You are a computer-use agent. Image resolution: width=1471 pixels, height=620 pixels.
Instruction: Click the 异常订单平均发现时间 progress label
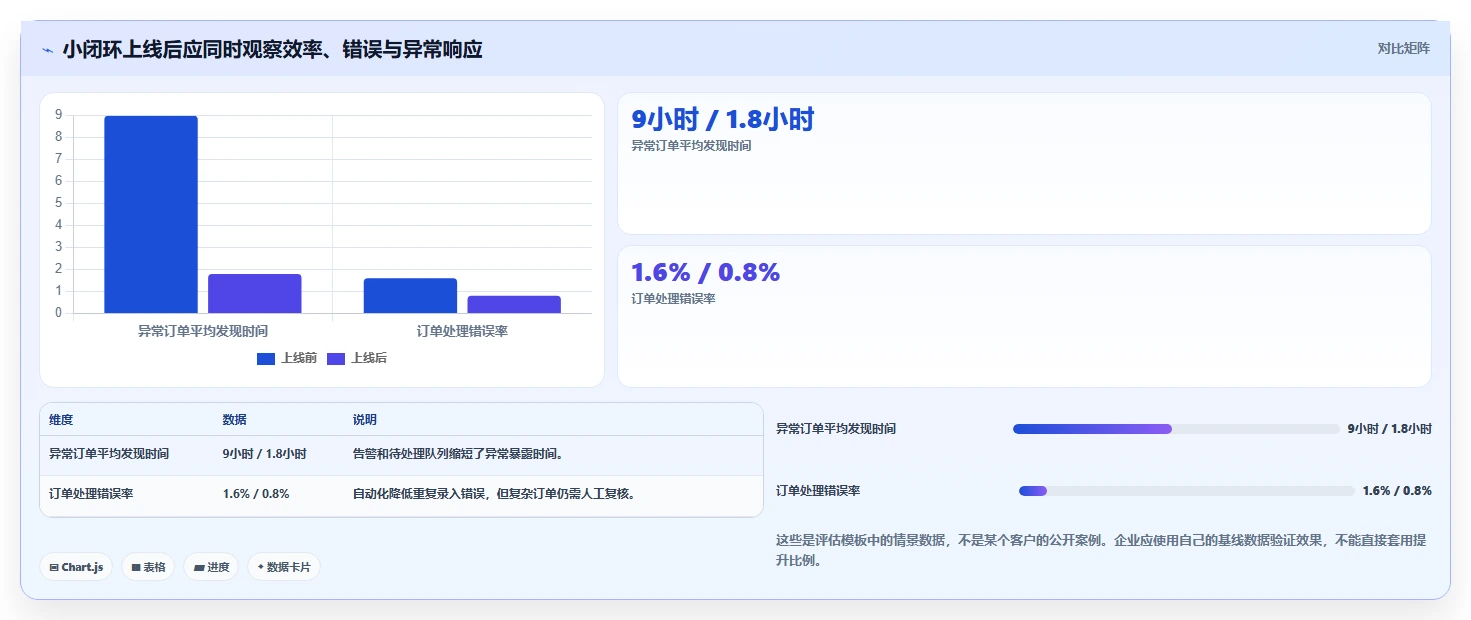point(836,429)
